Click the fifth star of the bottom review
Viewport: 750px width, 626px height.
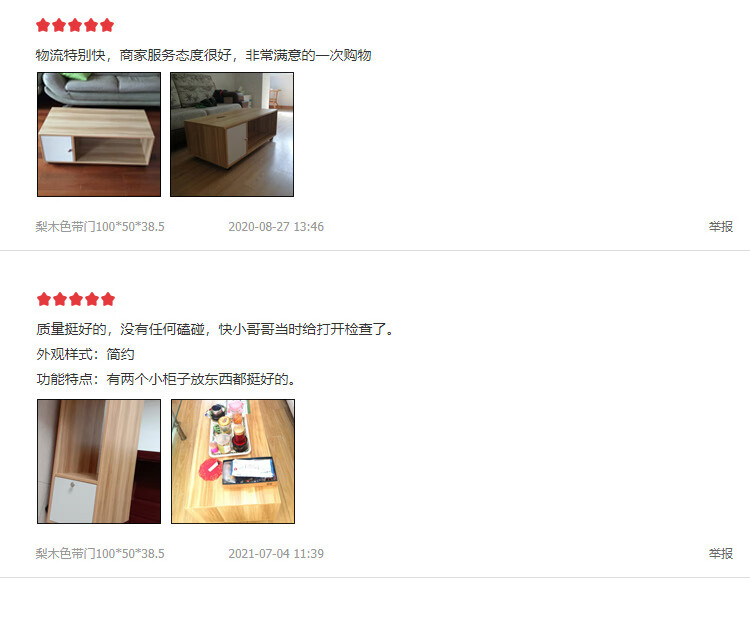coord(108,299)
